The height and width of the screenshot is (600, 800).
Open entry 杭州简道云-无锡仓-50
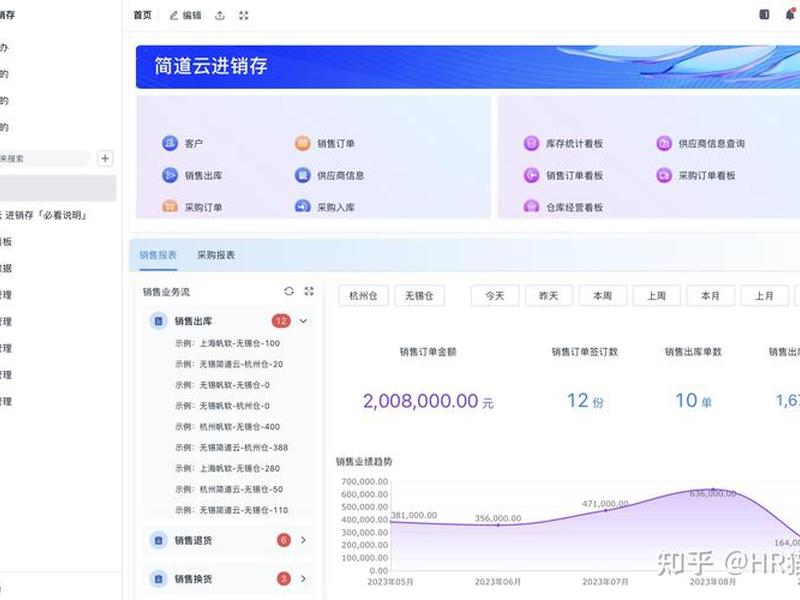[229, 489]
